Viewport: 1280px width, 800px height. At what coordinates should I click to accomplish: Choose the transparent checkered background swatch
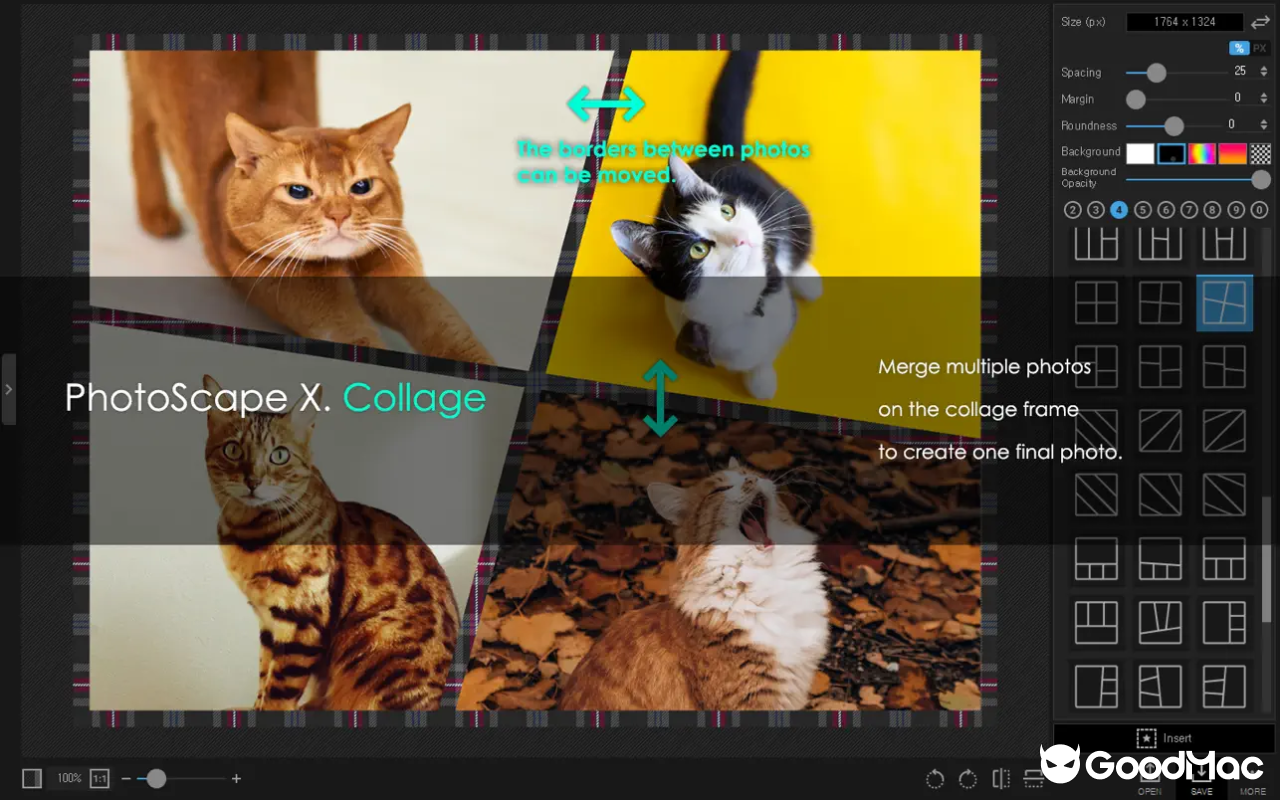pyautogui.click(x=1260, y=153)
